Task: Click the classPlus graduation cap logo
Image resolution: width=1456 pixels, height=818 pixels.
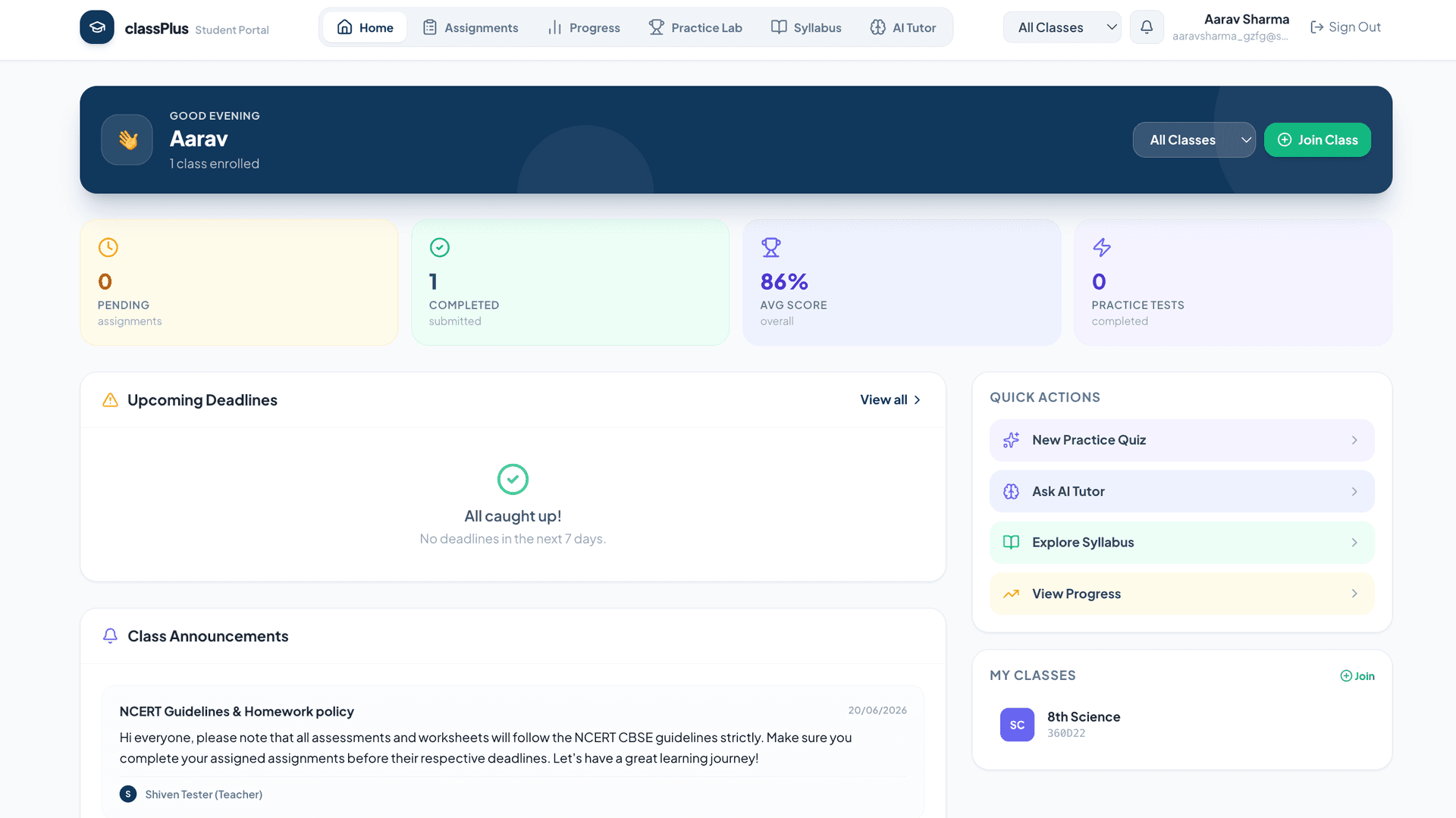Action: (x=97, y=27)
